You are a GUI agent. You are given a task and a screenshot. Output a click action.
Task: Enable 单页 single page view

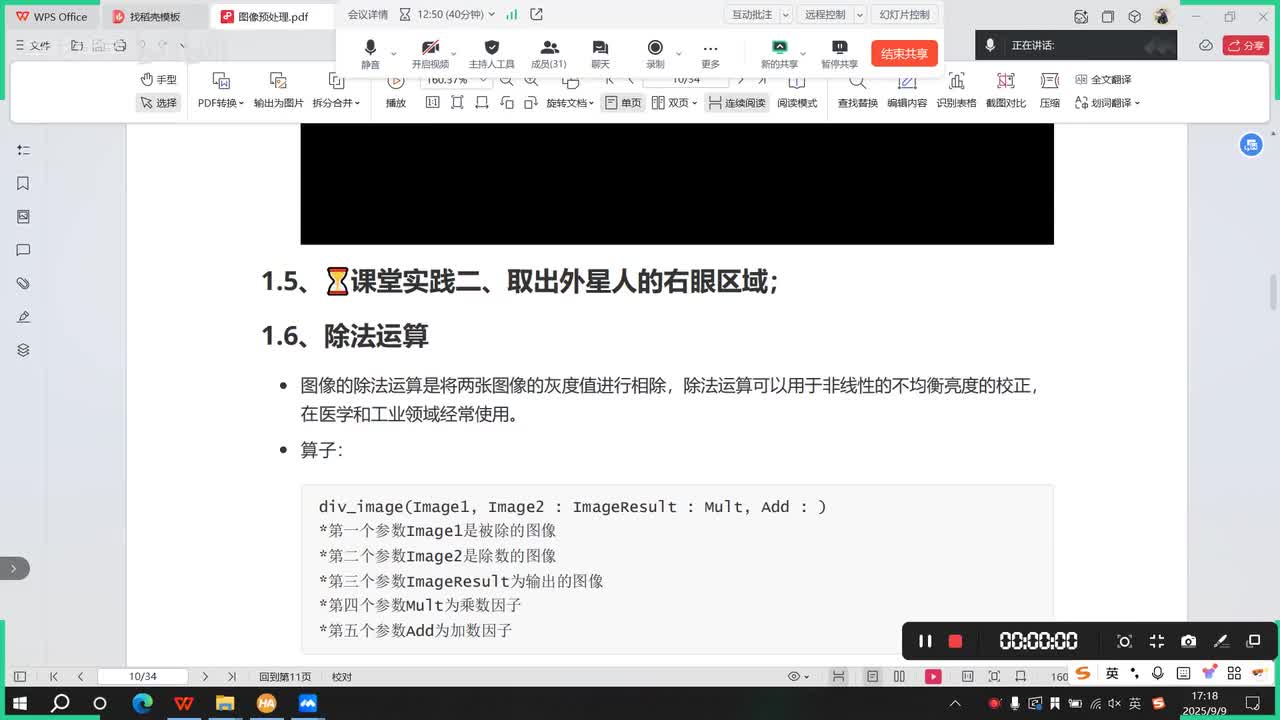pos(623,103)
